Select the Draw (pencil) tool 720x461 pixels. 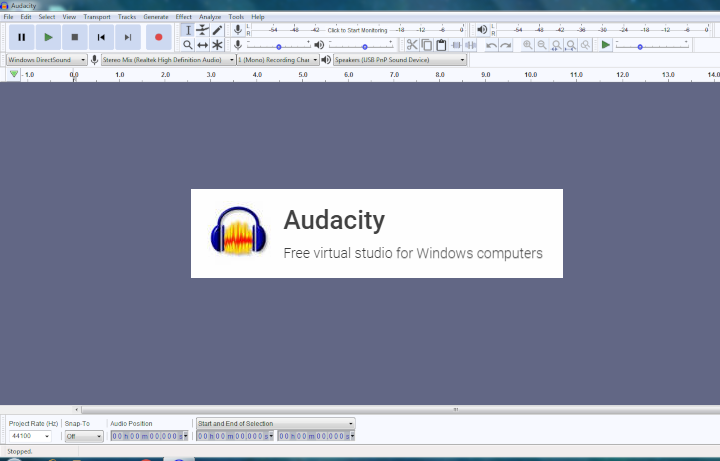(217, 30)
